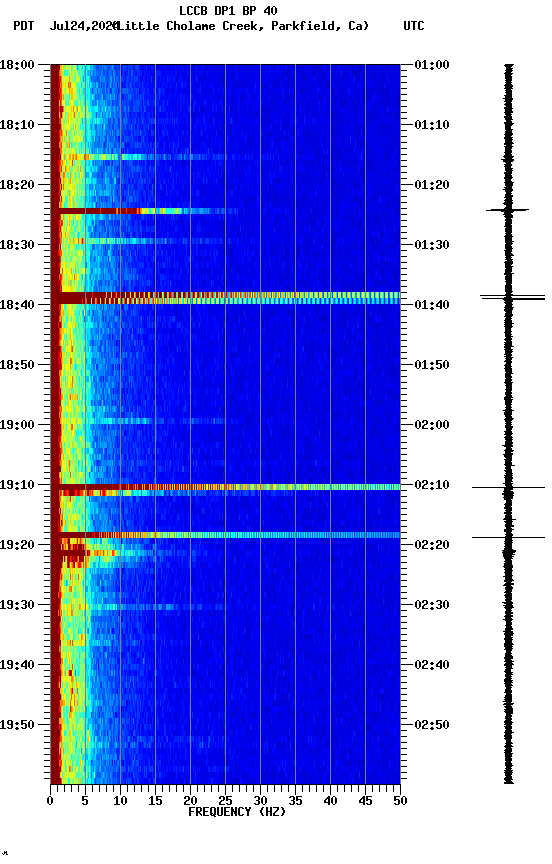Click the 18:00 PDT time label
Screen dimensions: 552x864
pyautogui.click(x=17, y=65)
